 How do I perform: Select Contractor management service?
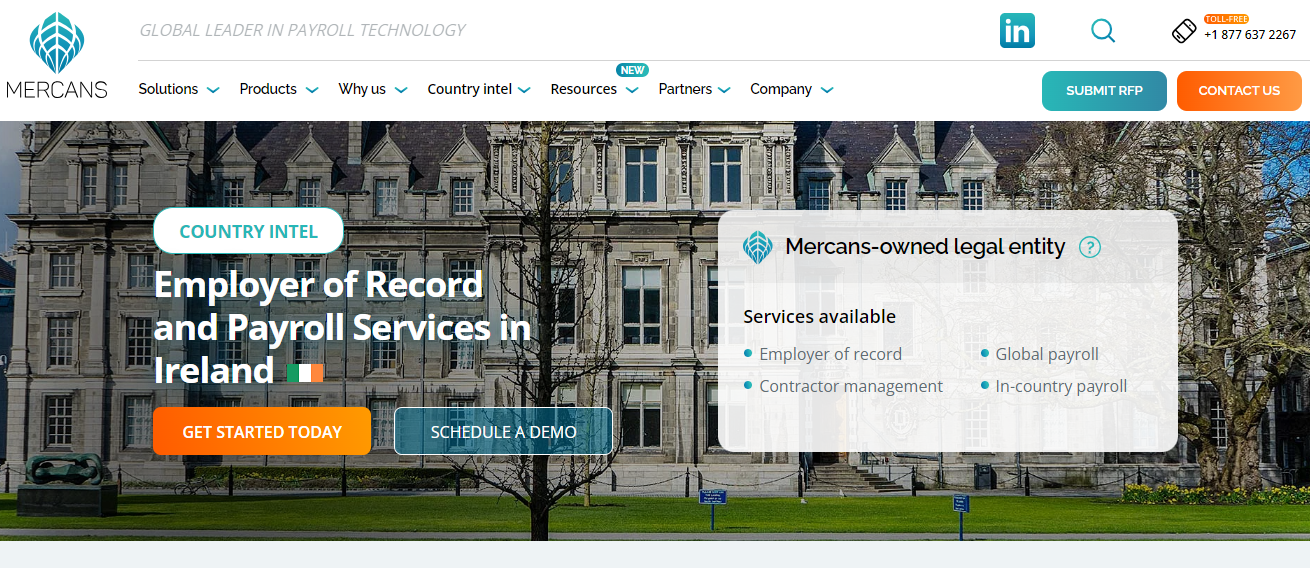tap(851, 386)
